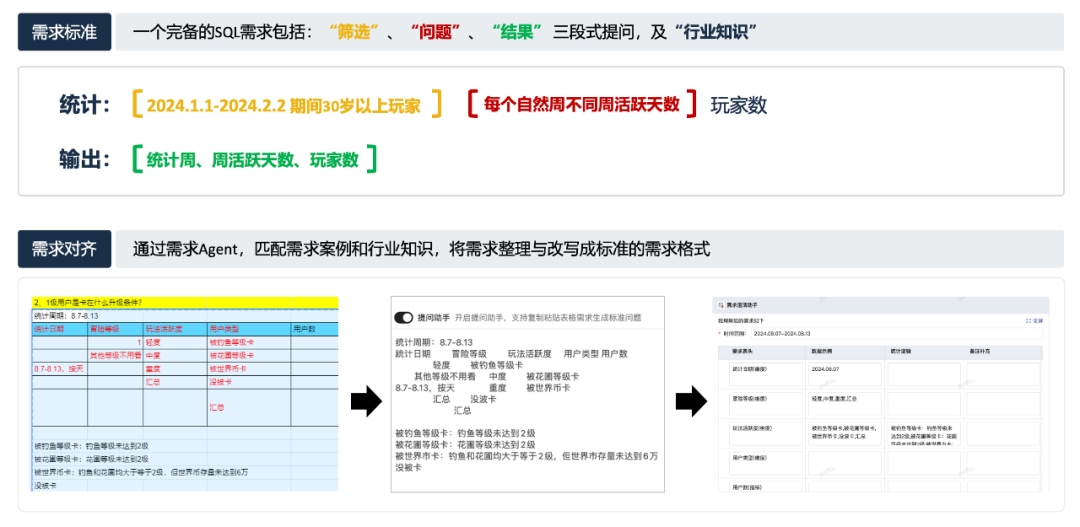This screenshot has height=527, width=1080.
Task: Click the 需求澄清助手 panel icon
Action: (x=720, y=305)
